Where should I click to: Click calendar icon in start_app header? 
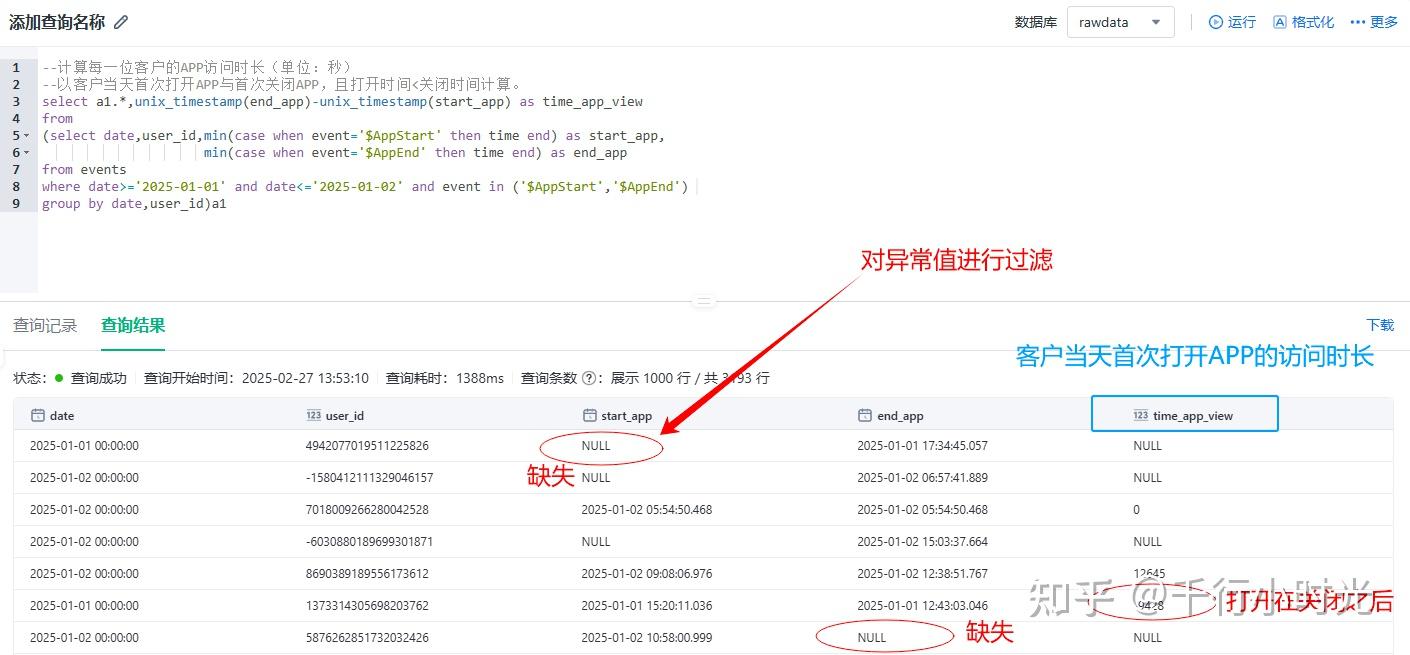pos(589,415)
